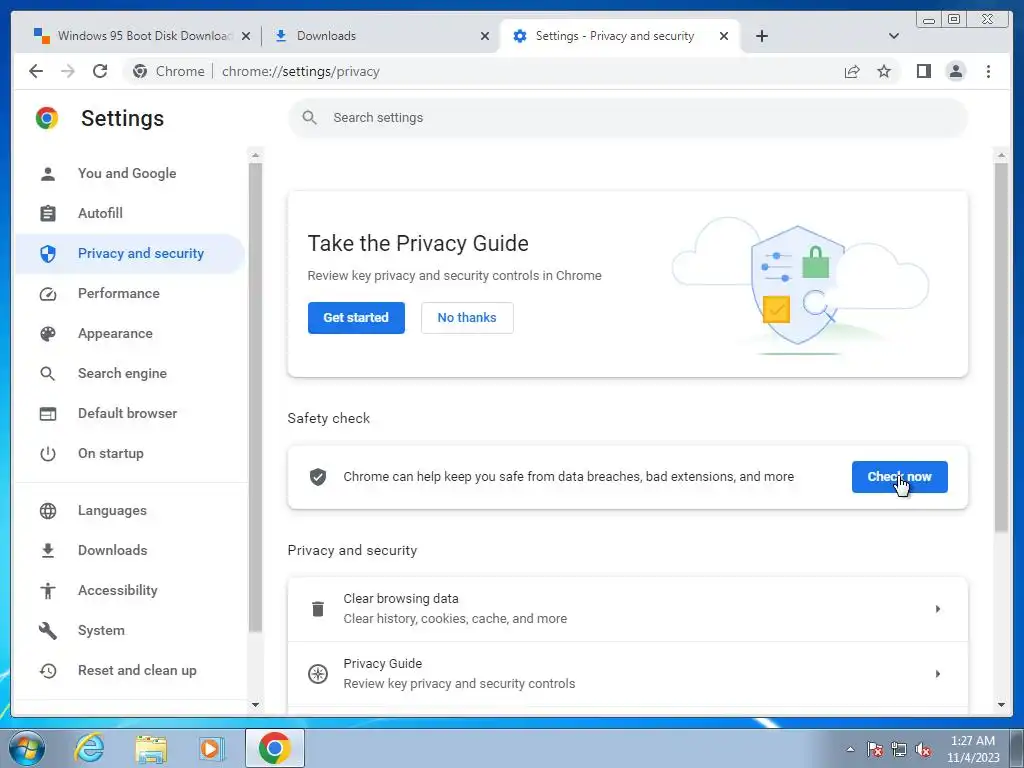Open Chrome's three-dot menu
The width and height of the screenshot is (1024, 768).
[x=988, y=71]
